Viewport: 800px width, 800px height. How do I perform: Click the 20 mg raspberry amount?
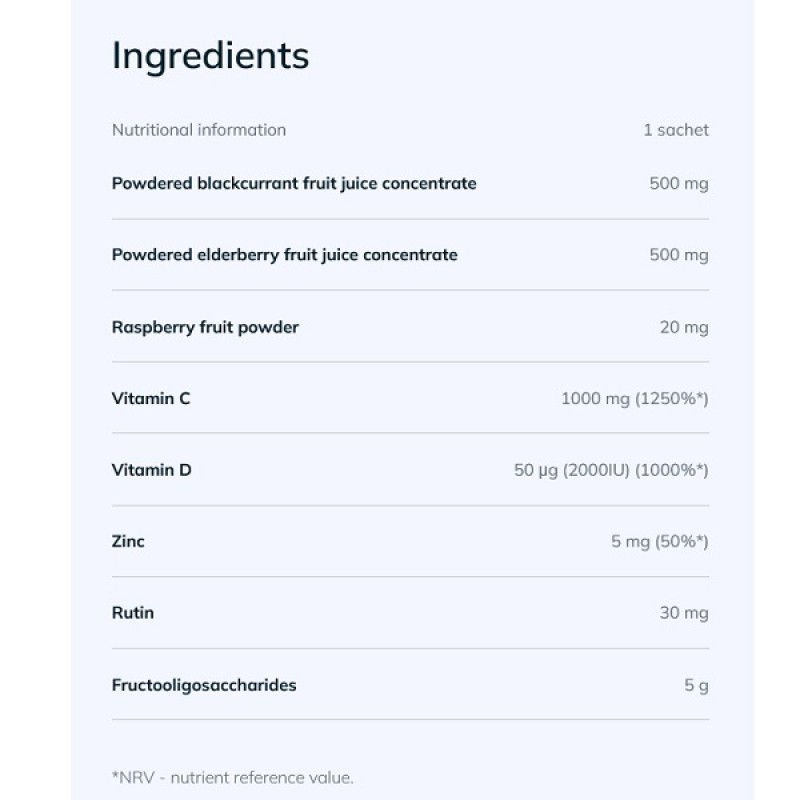click(x=683, y=327)
